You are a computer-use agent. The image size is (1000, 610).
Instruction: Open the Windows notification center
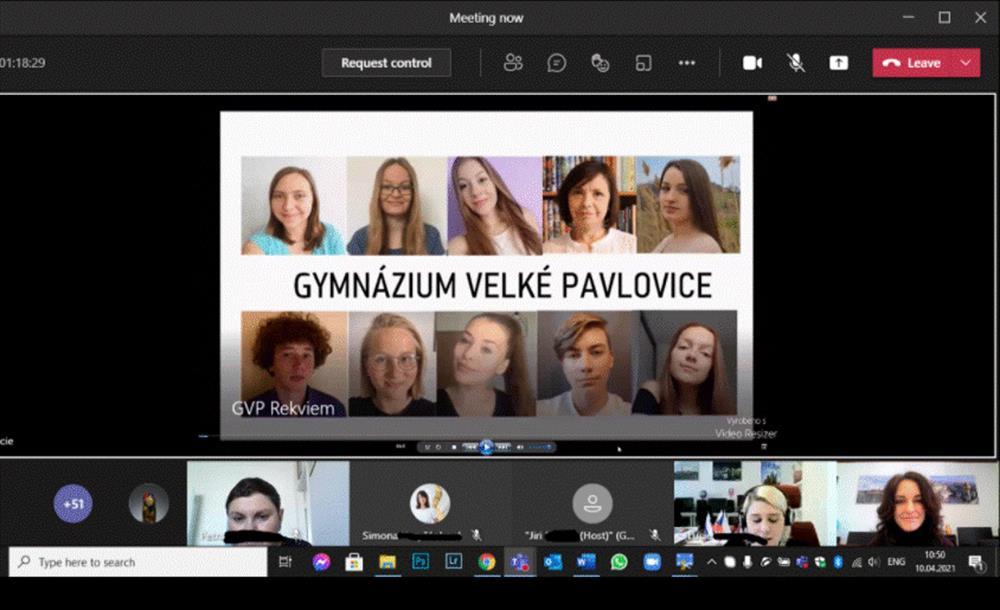click(976, 562)
